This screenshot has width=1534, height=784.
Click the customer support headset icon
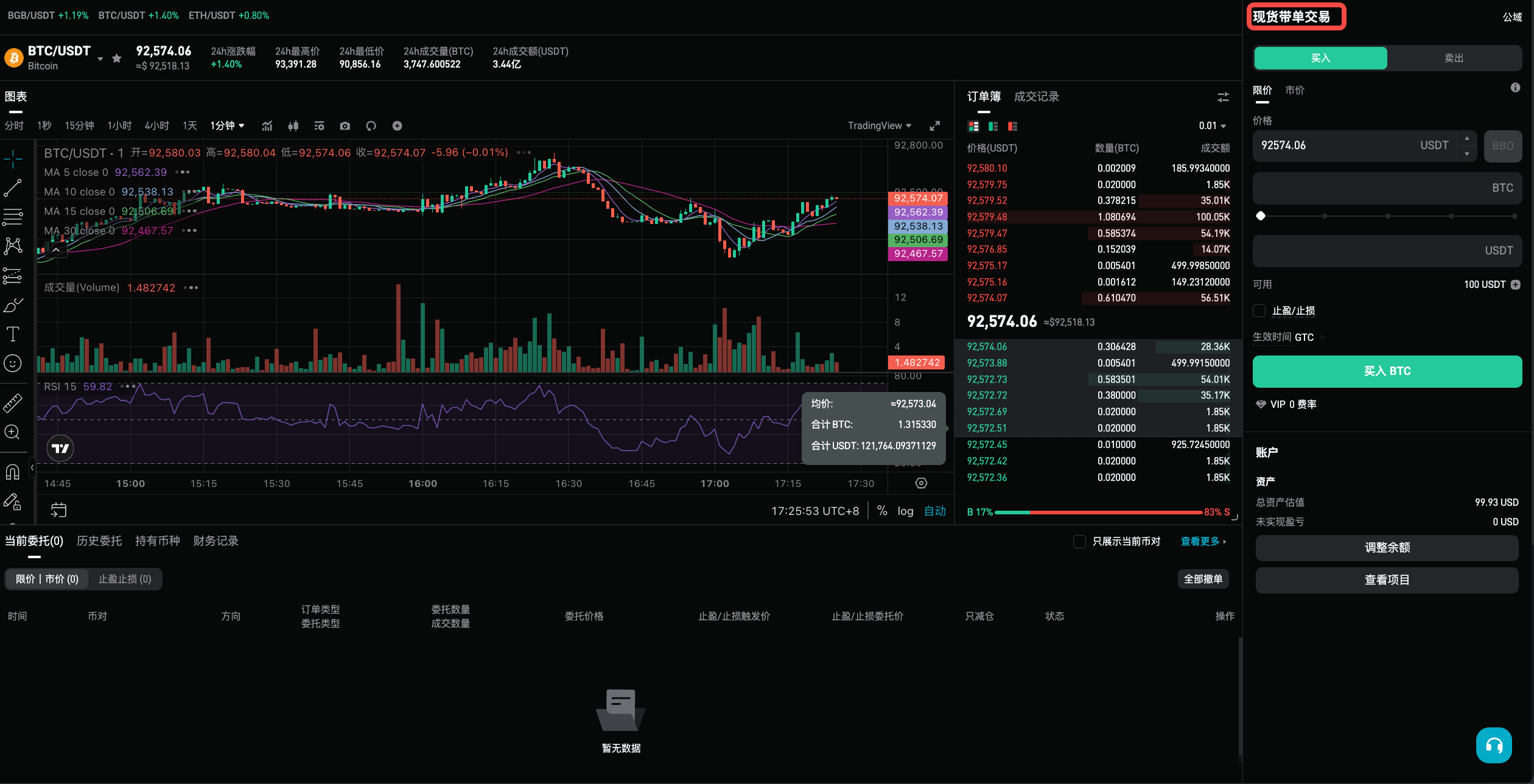[1493, 745]
